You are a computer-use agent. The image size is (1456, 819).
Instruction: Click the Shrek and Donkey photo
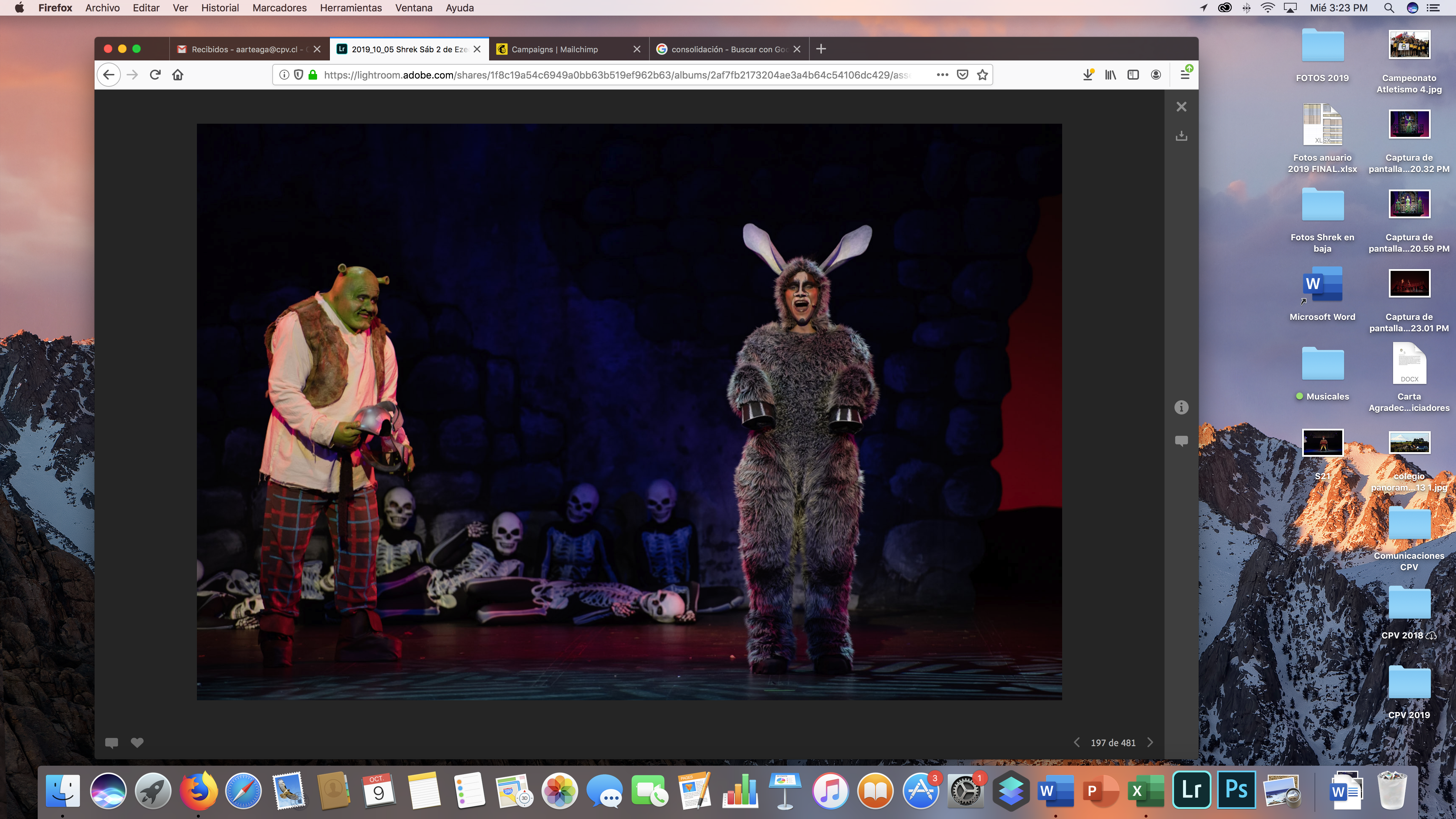coord(629,412)
